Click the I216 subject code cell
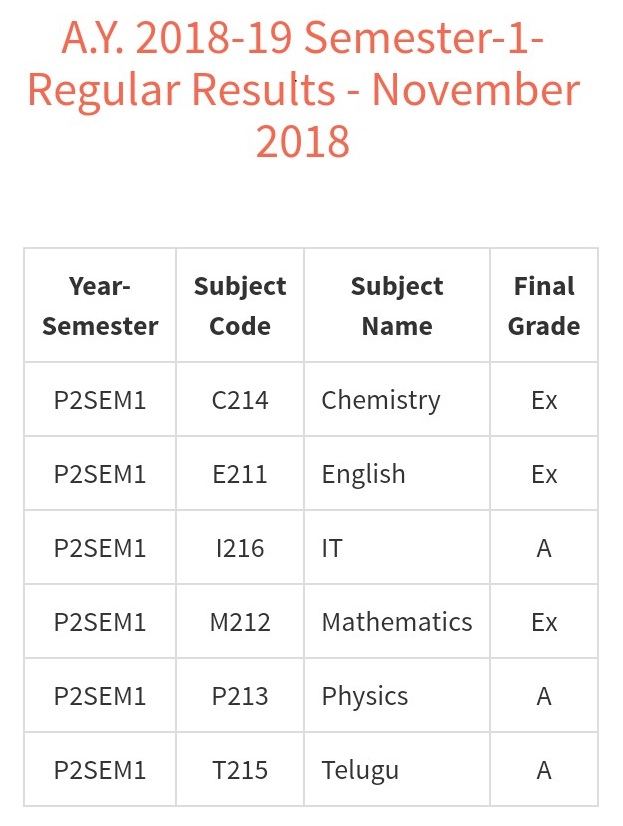This screenshot has width=623, height=826. click(240, 548)
